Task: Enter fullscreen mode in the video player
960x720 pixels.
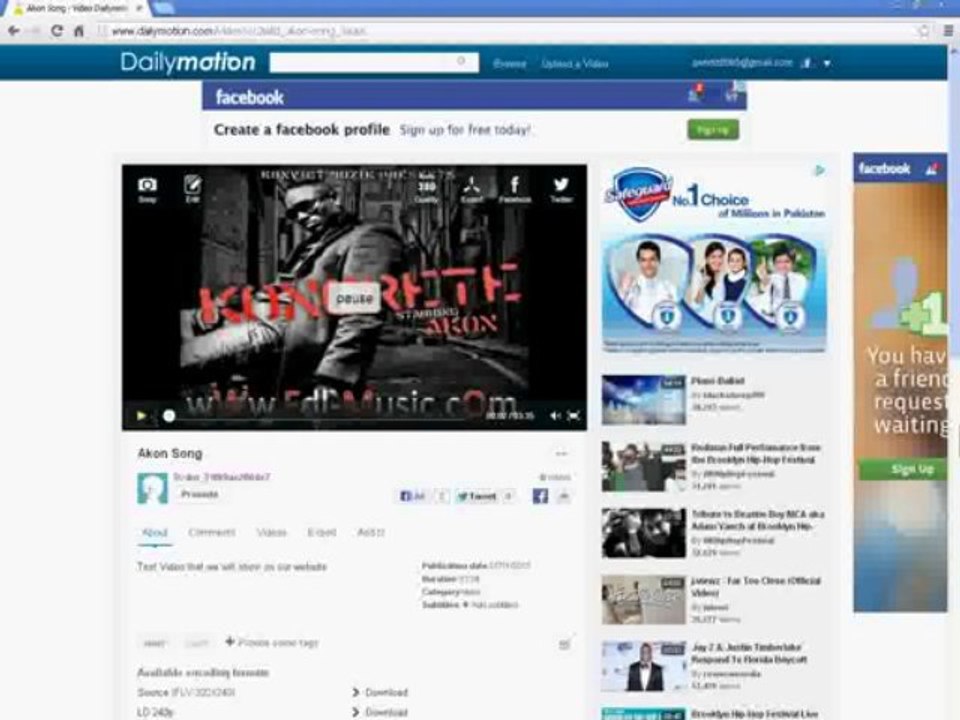Action: (x=574, y=416)
